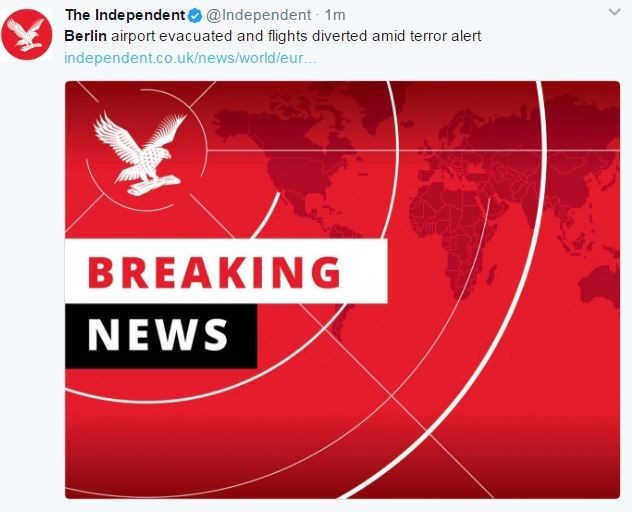Visit the @Independent handle profile
Image resolution: width=632 pixels, height=512 pixels.
coord(259,15)
